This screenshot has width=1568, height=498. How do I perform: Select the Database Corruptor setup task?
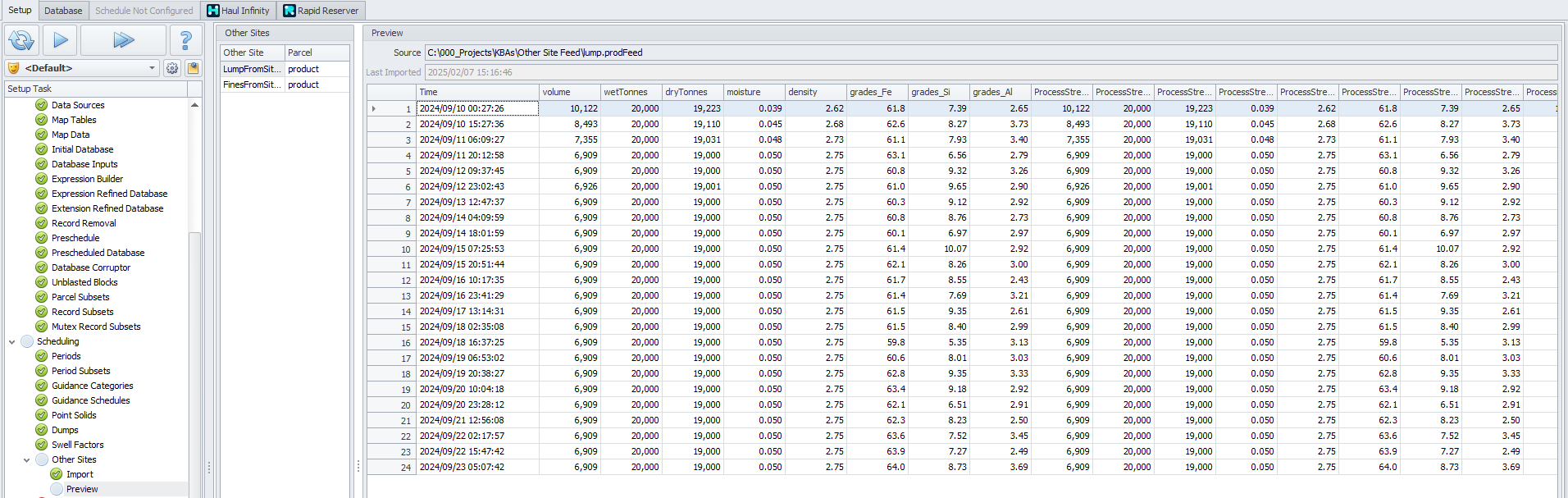[x=91, y=267]
